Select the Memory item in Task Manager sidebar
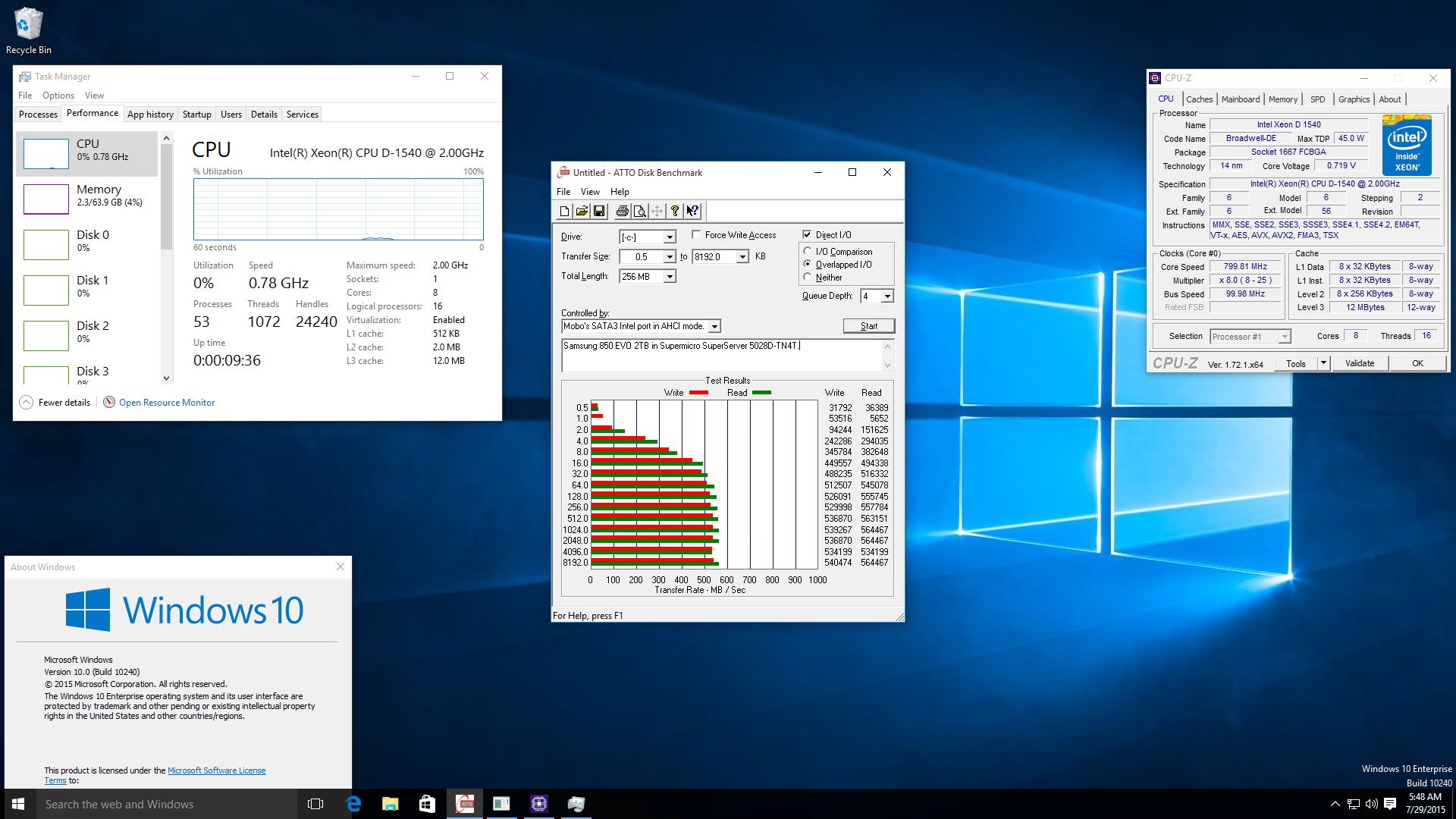This screenshot has width=1456, height=819. (x=87, y=199)
